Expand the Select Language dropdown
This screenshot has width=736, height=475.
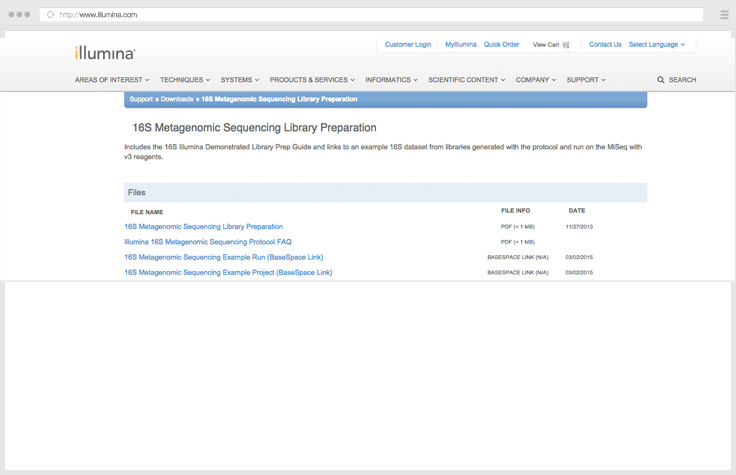656,45
